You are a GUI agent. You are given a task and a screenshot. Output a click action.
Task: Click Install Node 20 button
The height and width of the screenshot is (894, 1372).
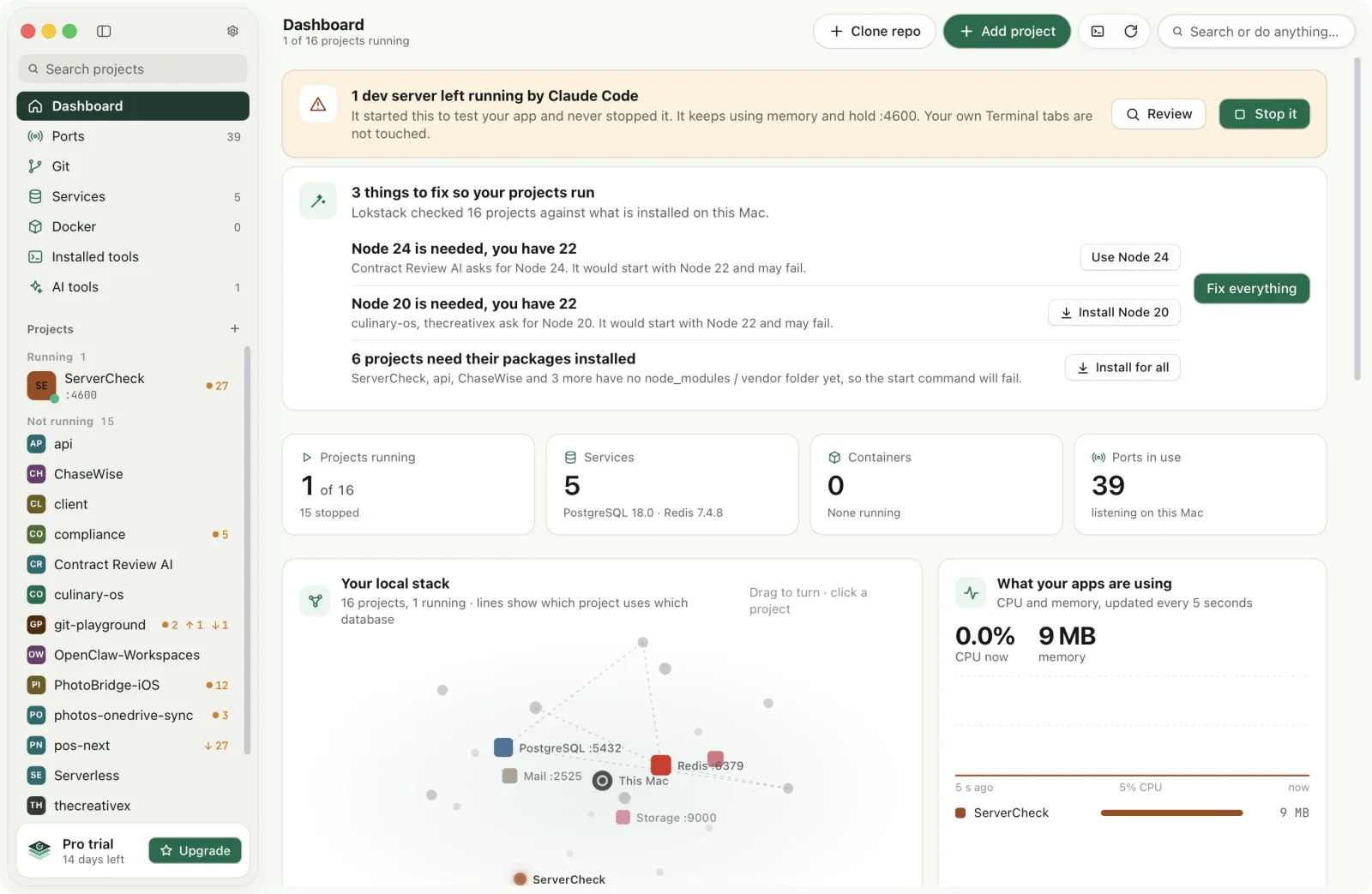tap(1114, 313)
